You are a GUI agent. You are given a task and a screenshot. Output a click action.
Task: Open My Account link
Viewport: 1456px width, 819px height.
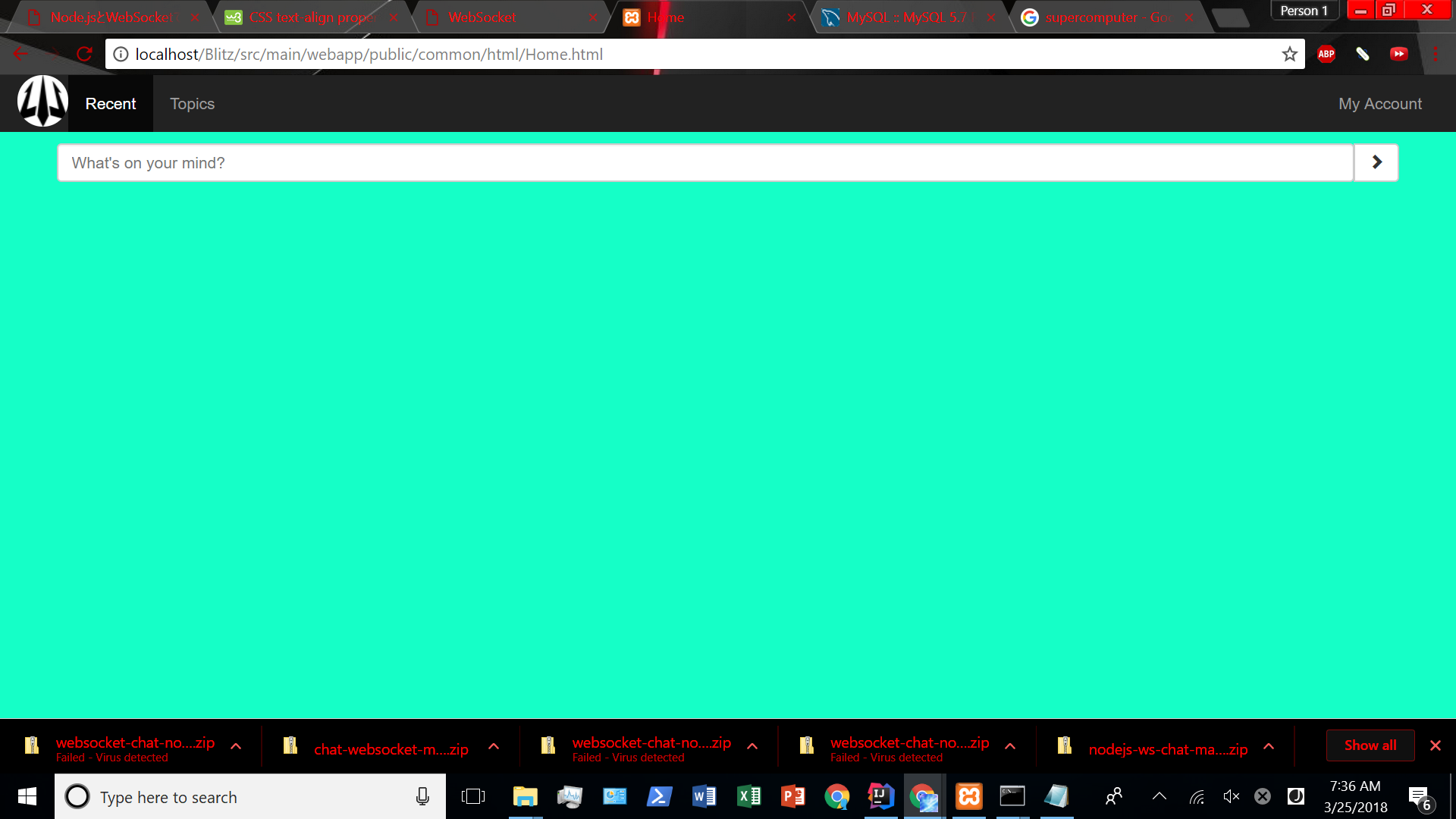point(1379,104)
